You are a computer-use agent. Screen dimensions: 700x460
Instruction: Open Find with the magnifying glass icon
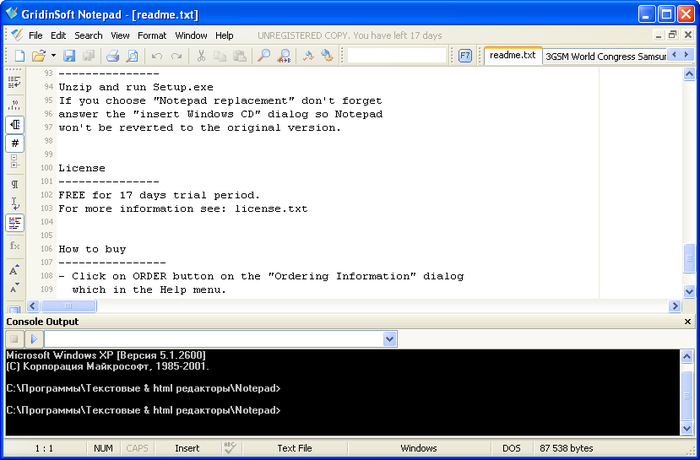pyautogui.click(x=264, y=56)
